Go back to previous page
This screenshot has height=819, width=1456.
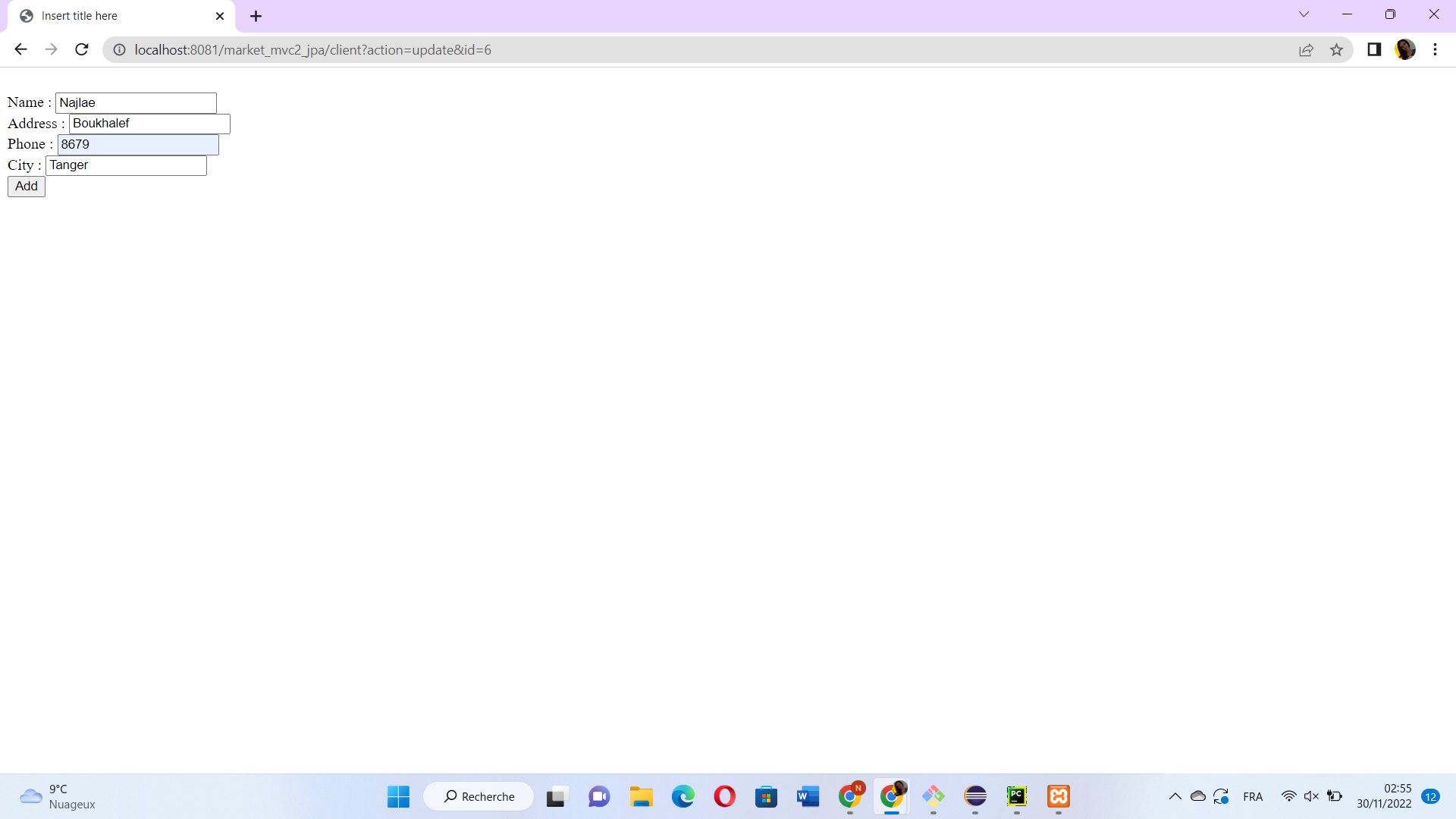click(x=20, y=50)
